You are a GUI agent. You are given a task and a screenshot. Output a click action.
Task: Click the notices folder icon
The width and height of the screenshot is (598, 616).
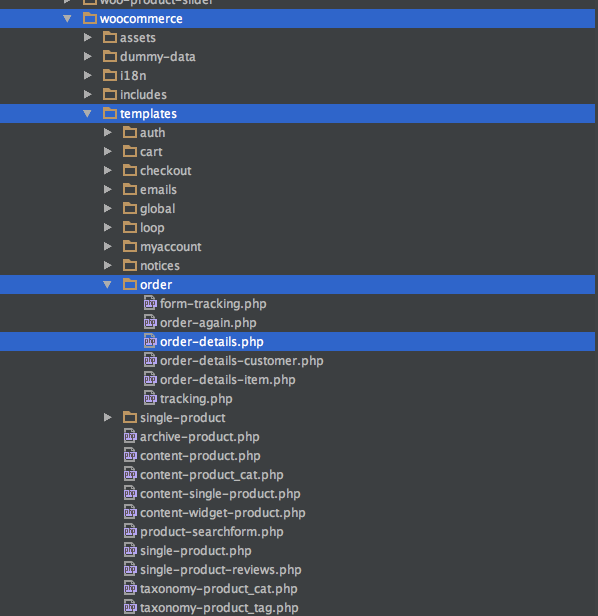pyautogui.click(x=130, y=265)
